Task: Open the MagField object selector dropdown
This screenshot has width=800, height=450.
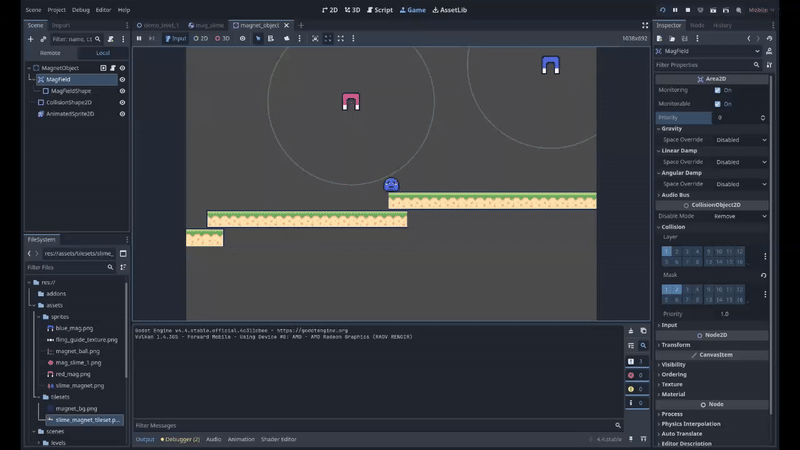Action: (x=708, y=51)
